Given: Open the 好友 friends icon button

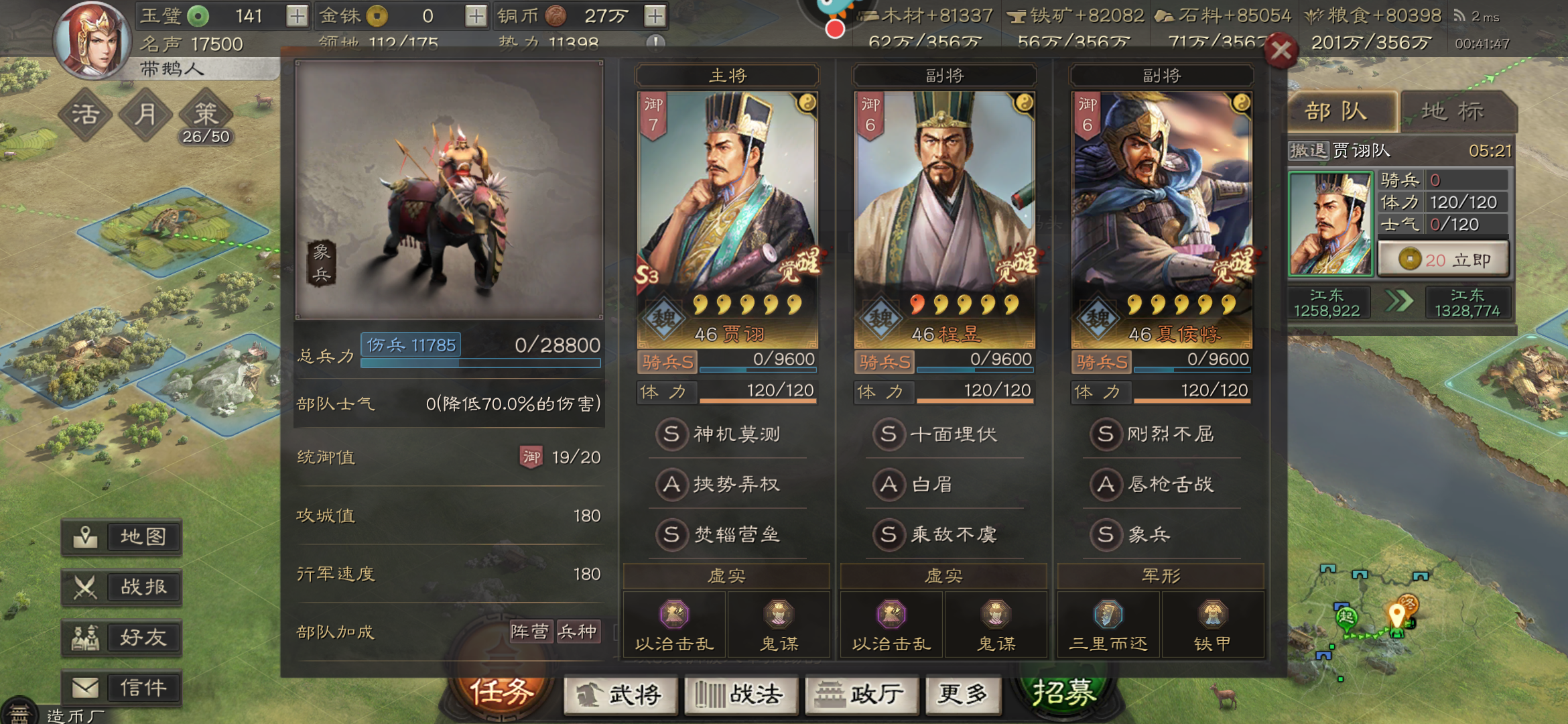Looking at the screenshot, I should tap(86, 638).
